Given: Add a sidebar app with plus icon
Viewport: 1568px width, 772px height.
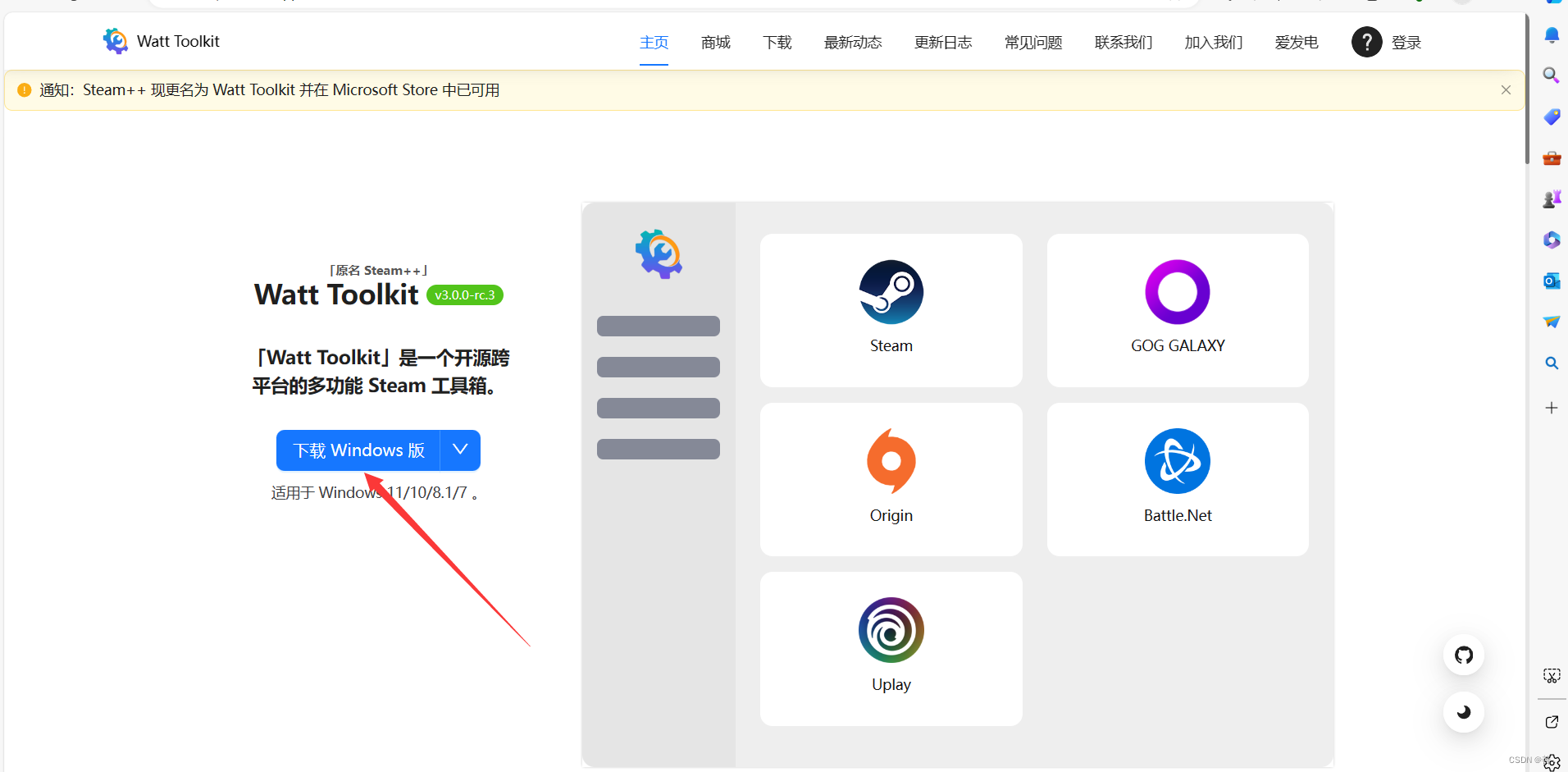Looking at the screenshot, I should (x=1552, y=408).
